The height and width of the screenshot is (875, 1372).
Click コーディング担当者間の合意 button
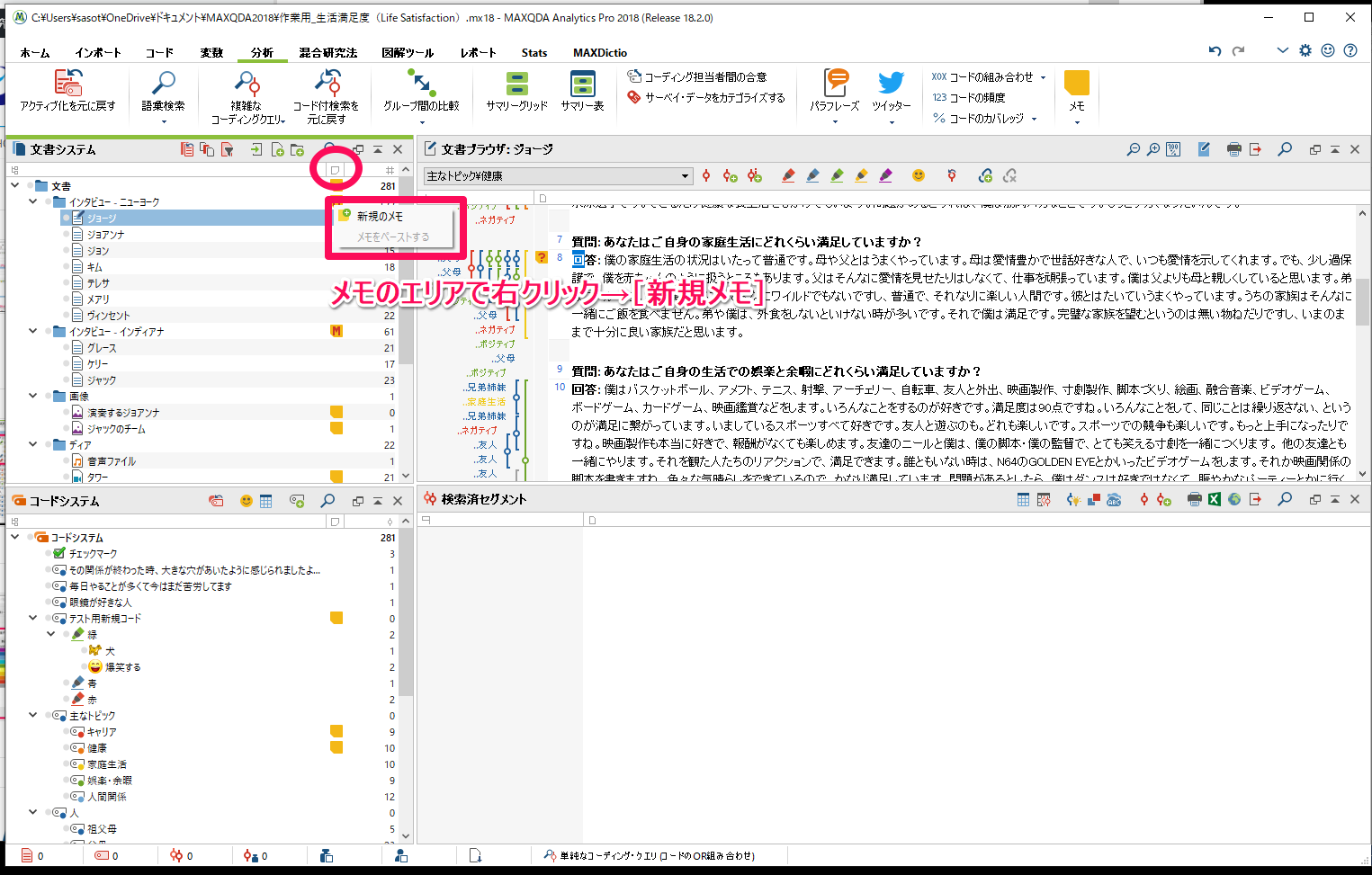(697, 77)
